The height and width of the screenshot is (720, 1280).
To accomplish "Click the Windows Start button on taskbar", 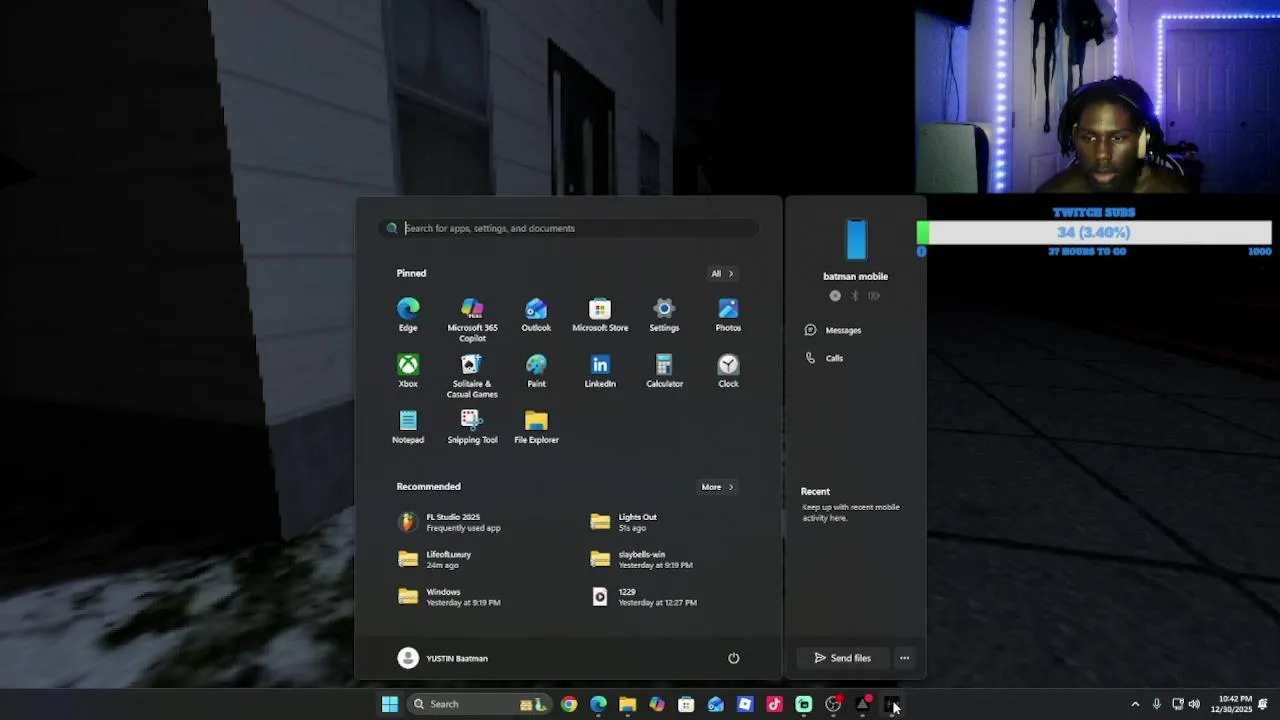I will 390,704.
